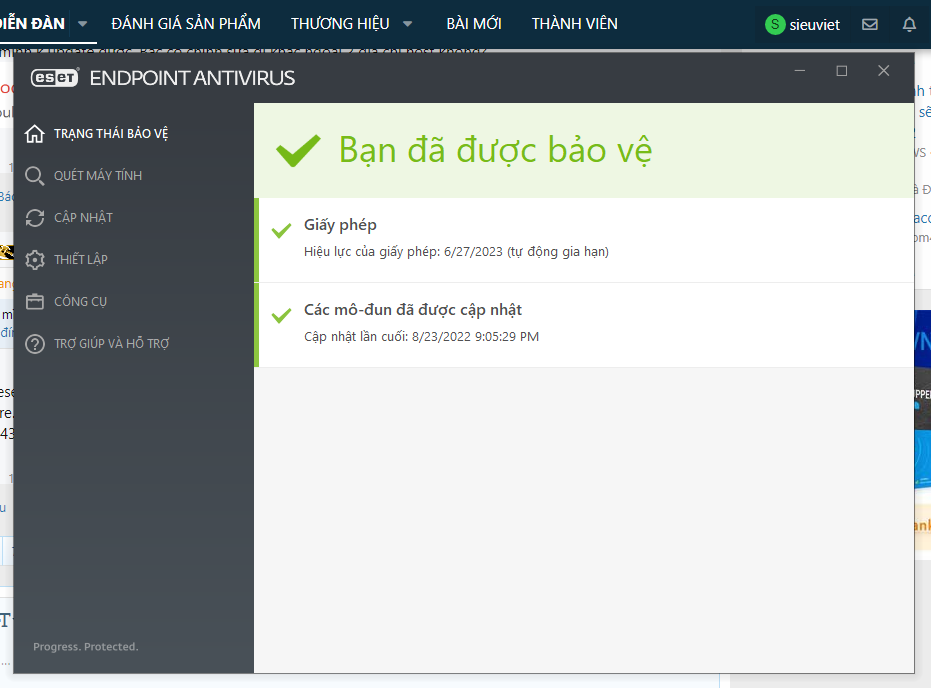This screenshot has height=688, width=931.
Task: Open Đánh giá sản phẩm forum link
Action: click(186, 24)
